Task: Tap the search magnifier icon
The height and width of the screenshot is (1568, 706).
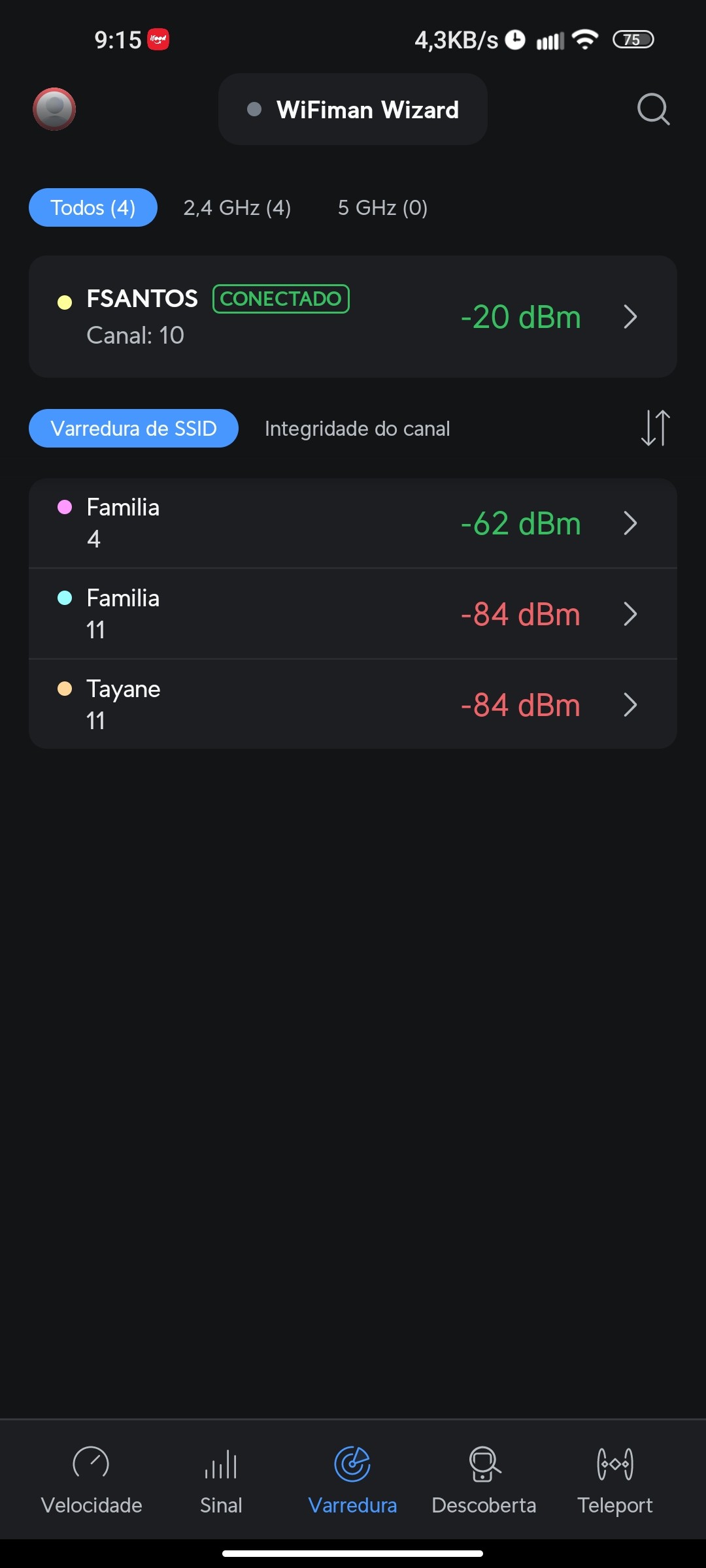Action: (x=653, y=109)
